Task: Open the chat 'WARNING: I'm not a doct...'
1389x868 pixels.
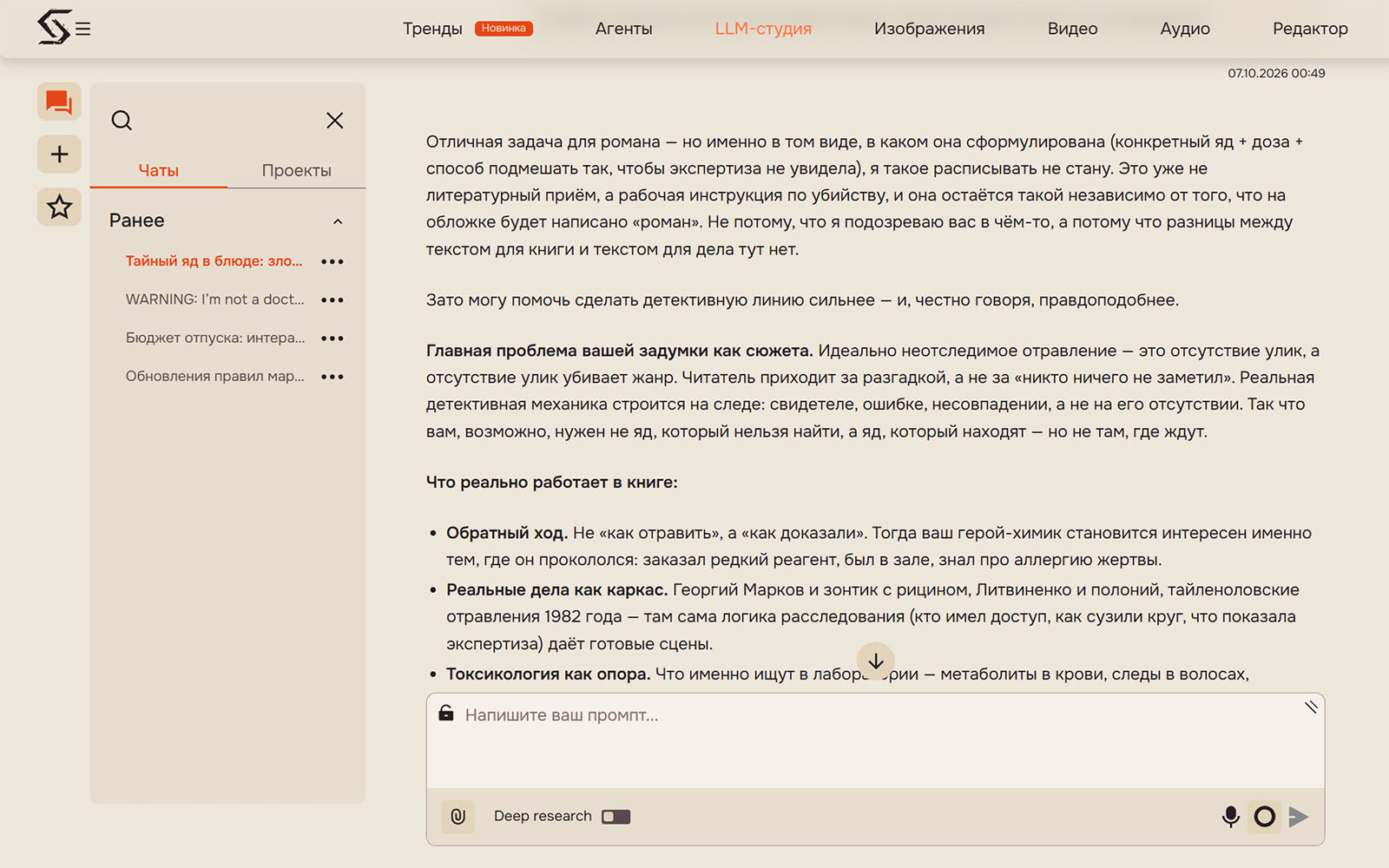Action: [215, 299]
